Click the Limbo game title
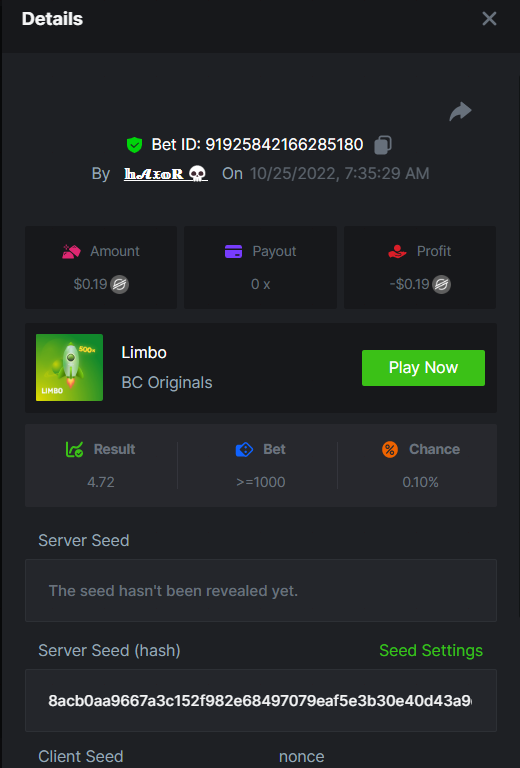The width and height of the screenshot is (520, 768). 144,353
